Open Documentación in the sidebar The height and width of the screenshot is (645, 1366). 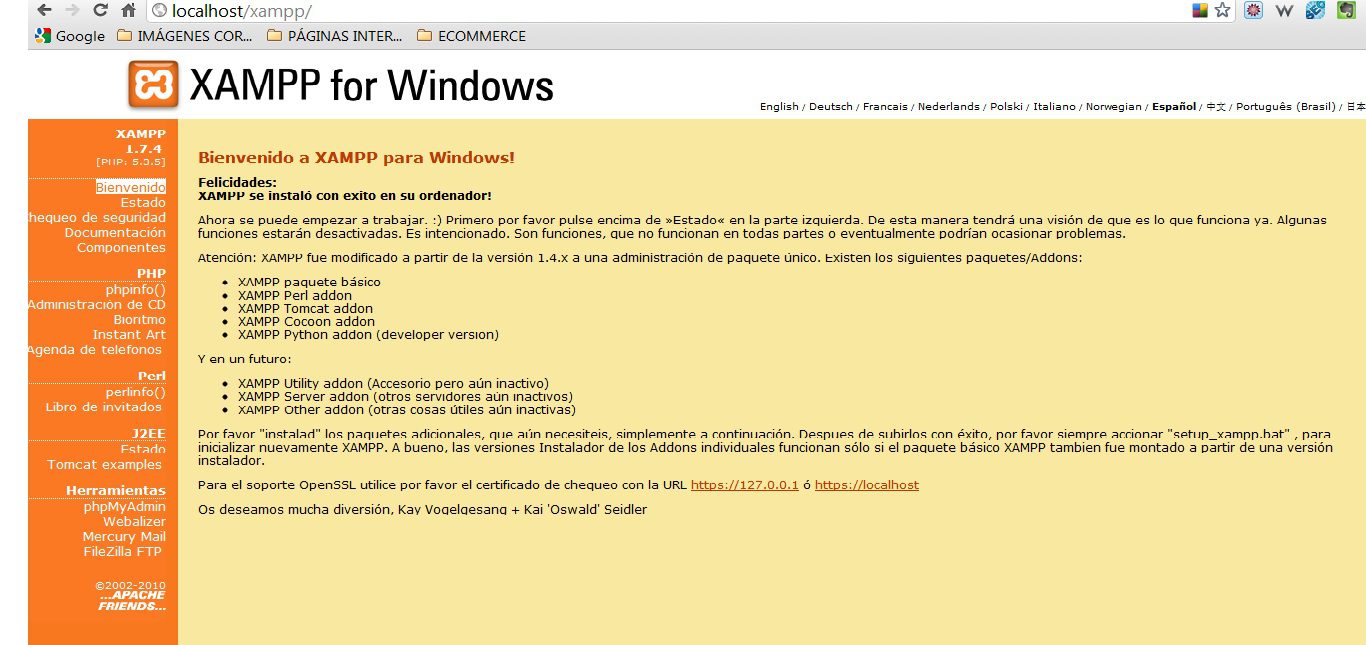115,232
